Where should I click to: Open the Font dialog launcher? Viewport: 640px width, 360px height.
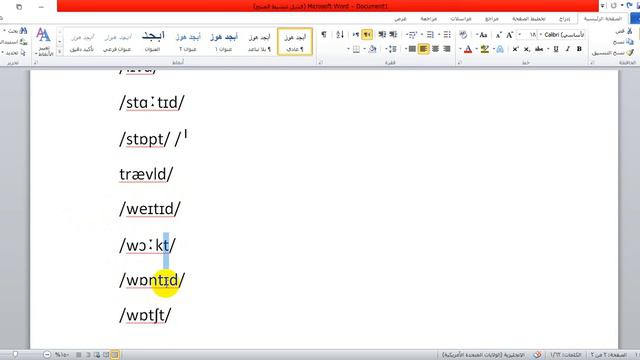(460, 62)
